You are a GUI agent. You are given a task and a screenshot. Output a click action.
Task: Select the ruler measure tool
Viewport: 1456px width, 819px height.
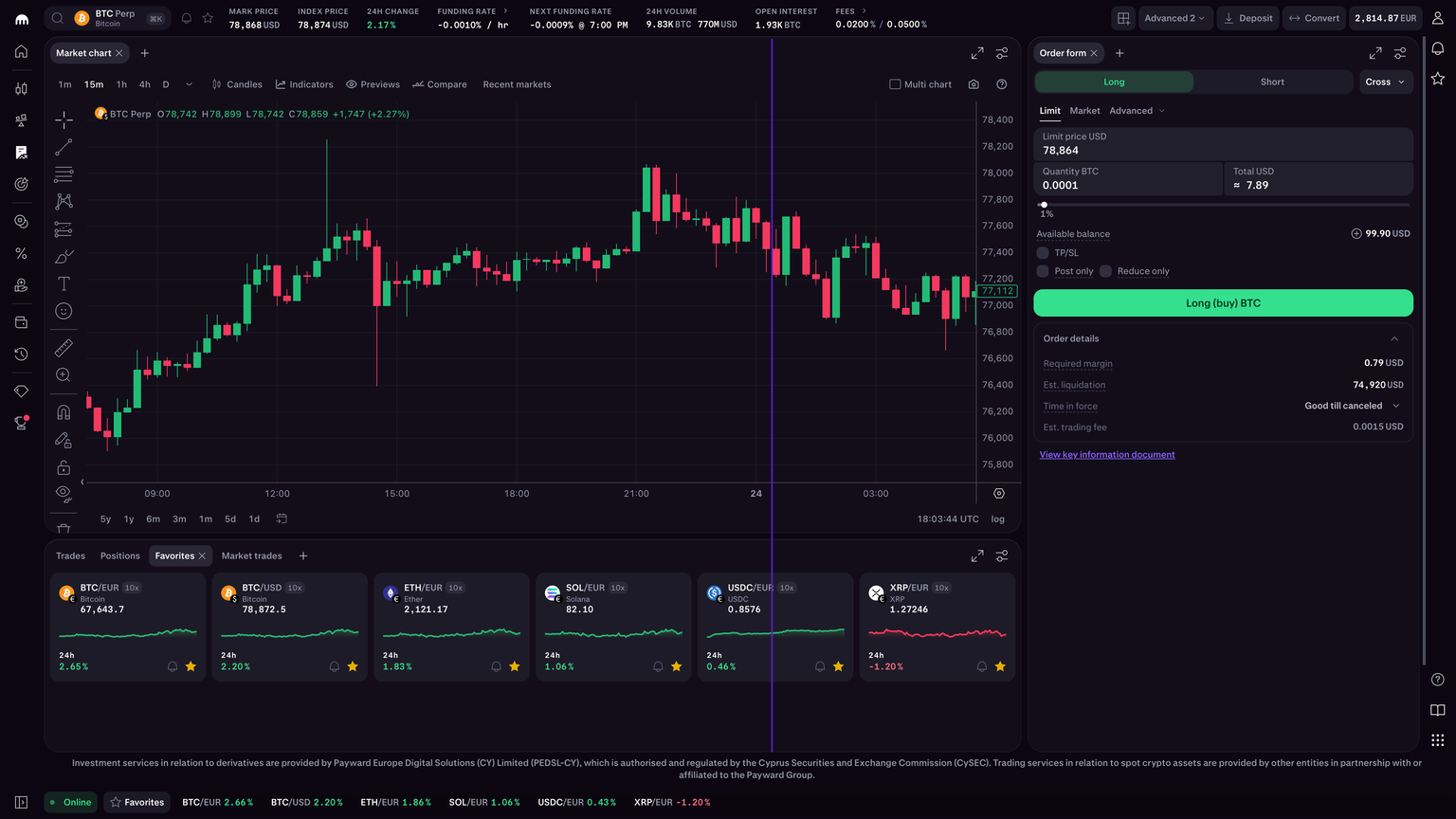pyautogui.click(x=64, y=348)
